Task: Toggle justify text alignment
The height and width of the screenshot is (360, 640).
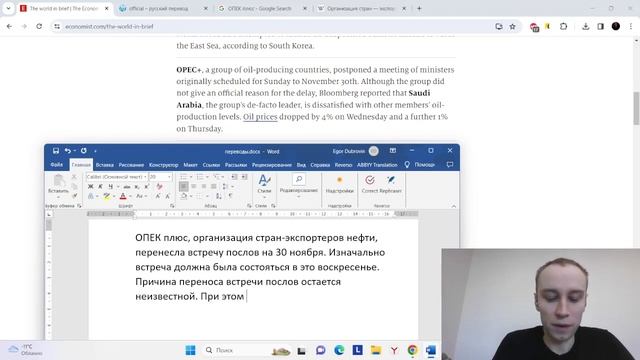Action: tap(213, 187)
